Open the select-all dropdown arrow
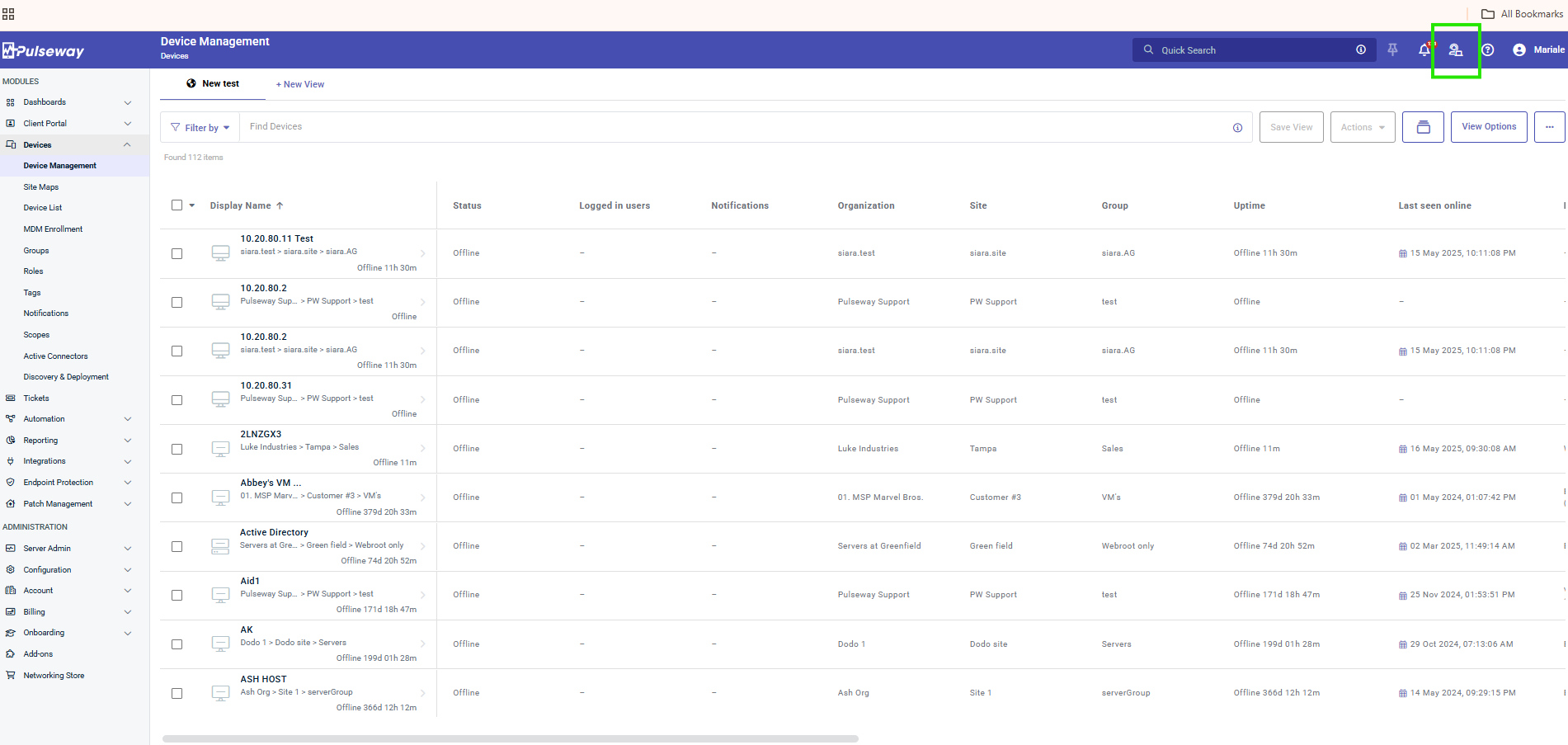Screen dimensions: 1568x745 [192, 205]
